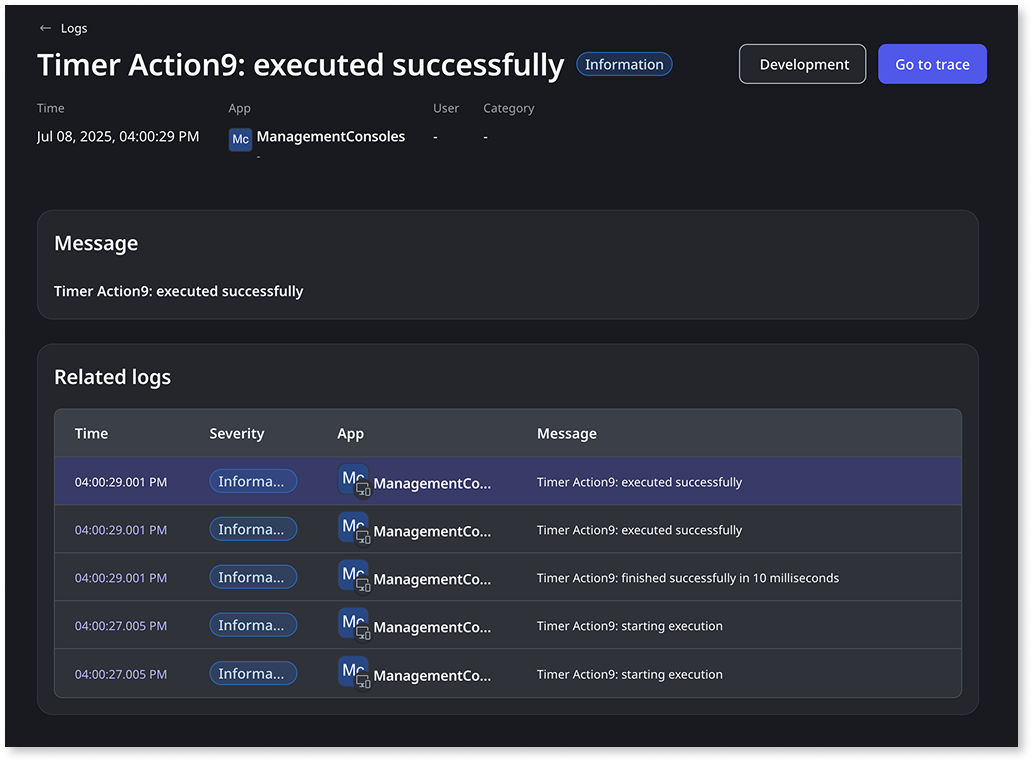Click the Information severity badge in the first row
This screenshot has height=762, width=1033.
[253, 480]
